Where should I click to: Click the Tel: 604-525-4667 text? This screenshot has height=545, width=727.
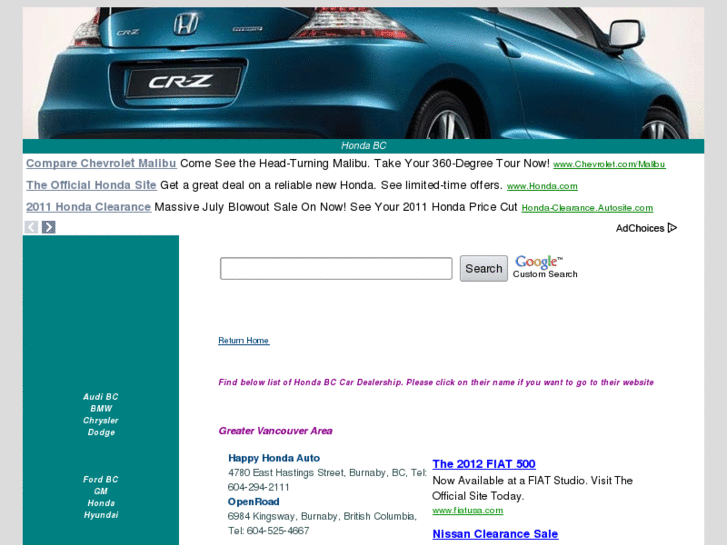268,531
